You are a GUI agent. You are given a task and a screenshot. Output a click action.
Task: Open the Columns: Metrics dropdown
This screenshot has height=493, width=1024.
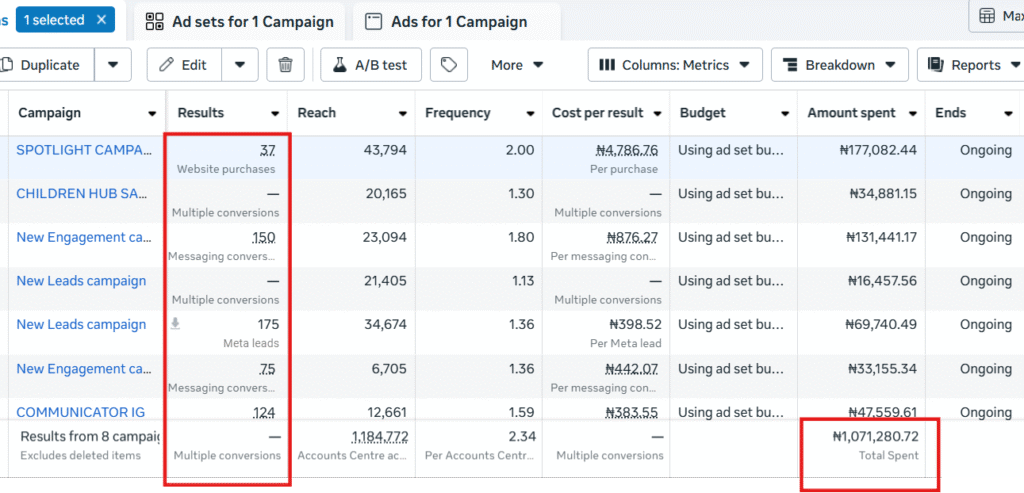tap(675, 65)
